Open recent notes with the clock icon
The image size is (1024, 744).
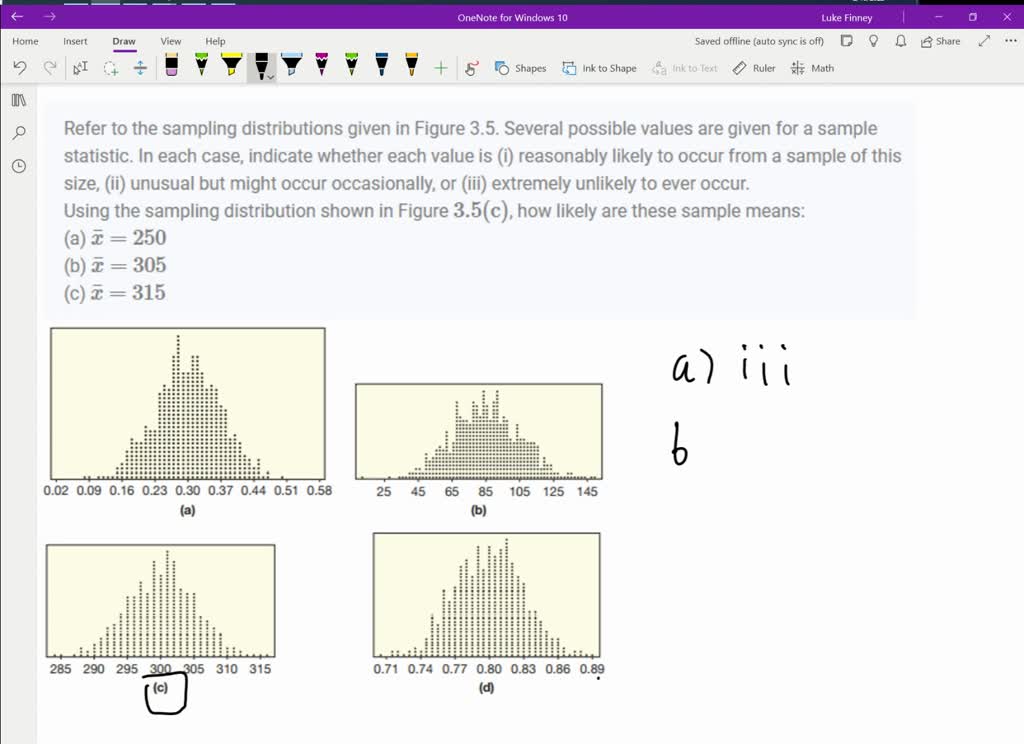click(17, 166)
